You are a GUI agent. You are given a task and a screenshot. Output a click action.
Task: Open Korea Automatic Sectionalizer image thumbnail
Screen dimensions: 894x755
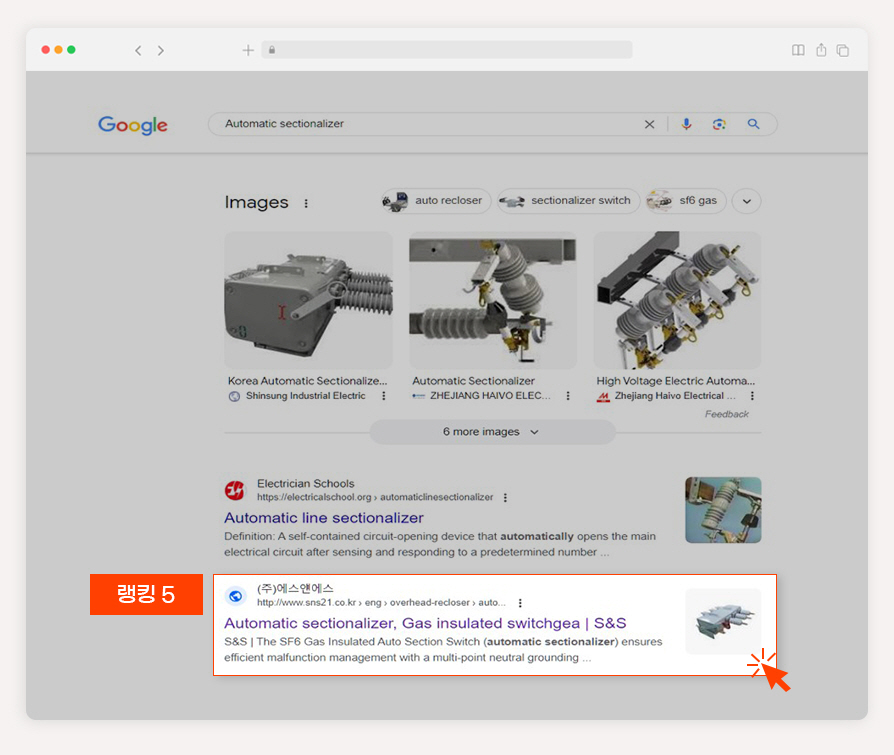tap(308, 300)
